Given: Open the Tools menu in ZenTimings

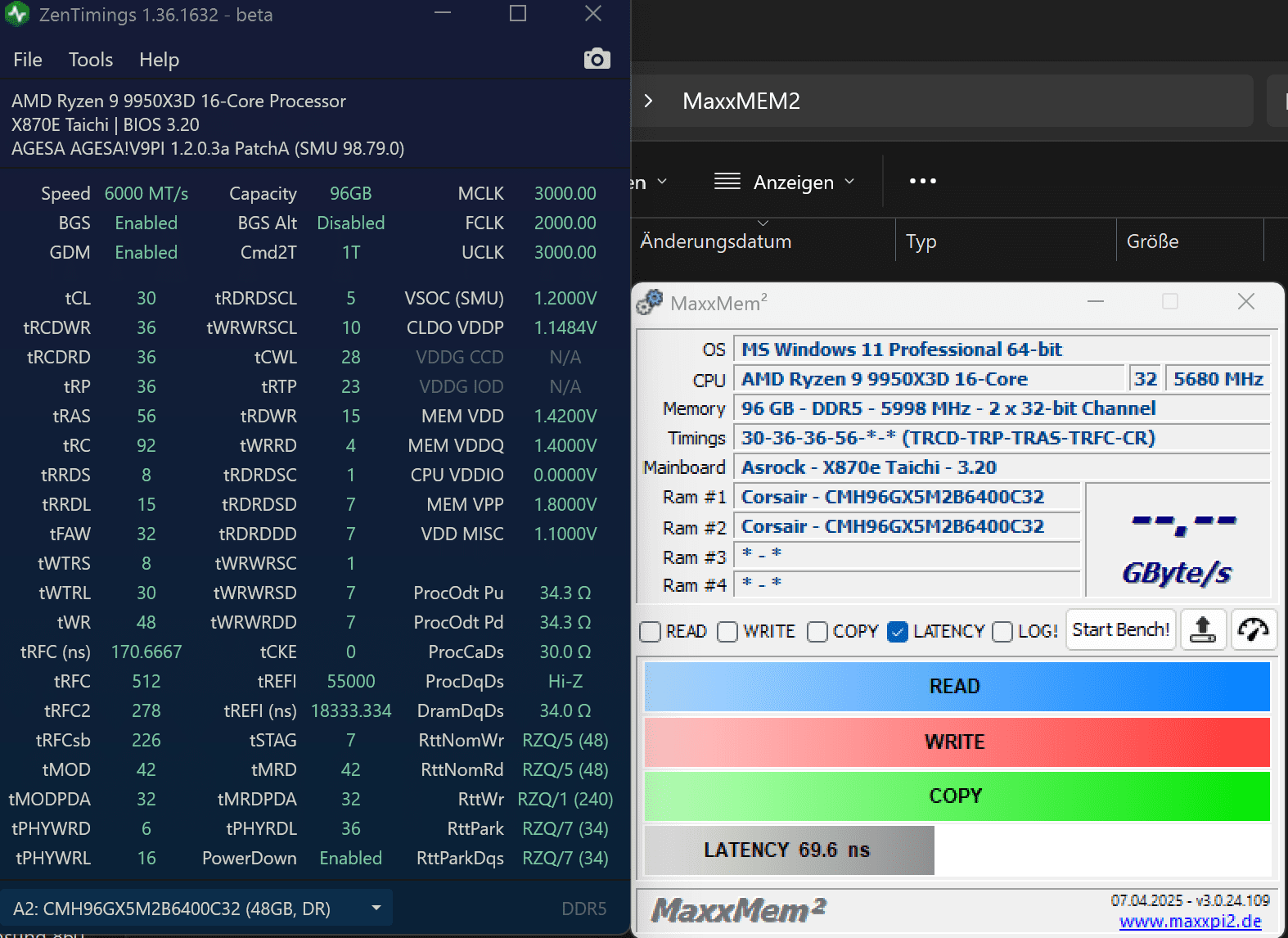Looking at the screenshot, I should tap(91, 60).
